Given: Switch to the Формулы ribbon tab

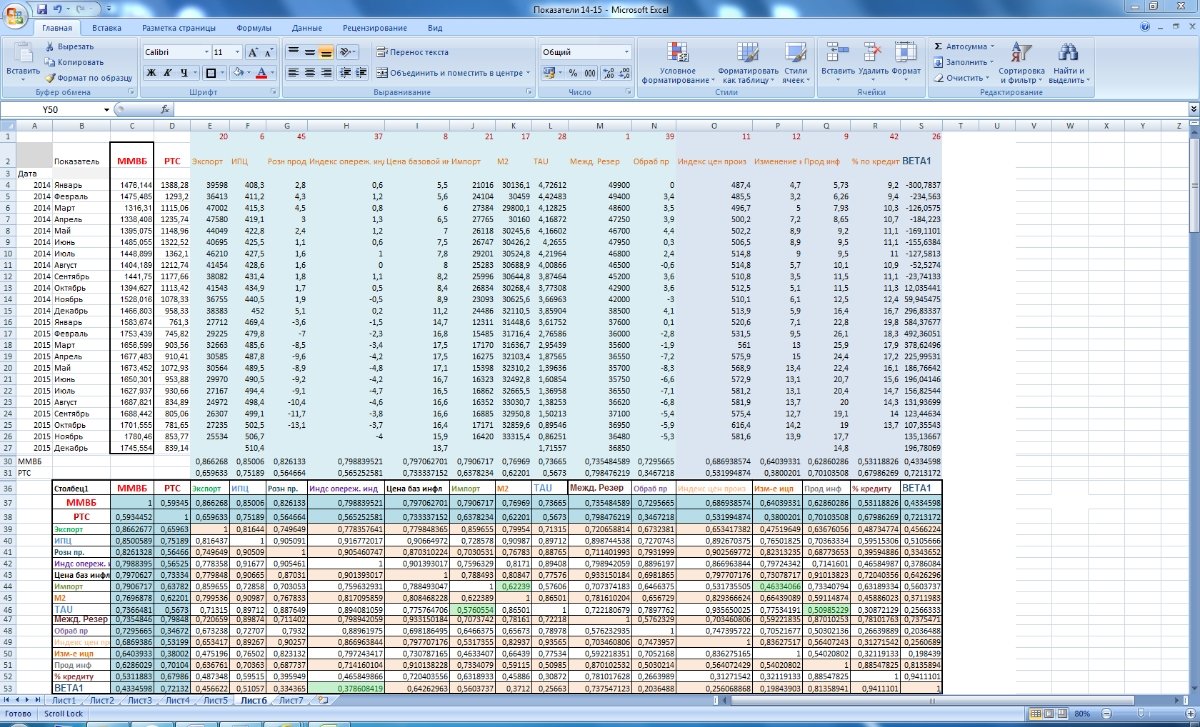Looking at the screenshot, I should [254, 30].
